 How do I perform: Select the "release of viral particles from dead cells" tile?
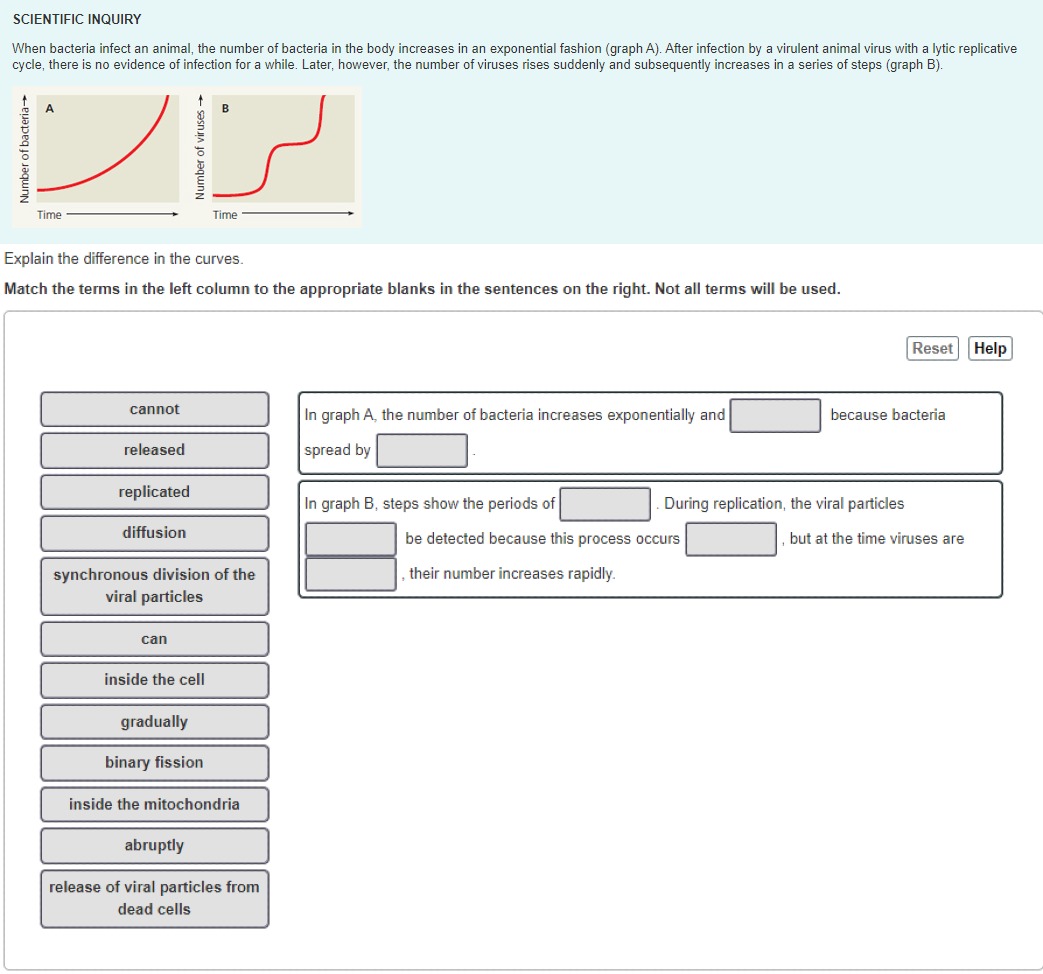click(x=154, y=897)
